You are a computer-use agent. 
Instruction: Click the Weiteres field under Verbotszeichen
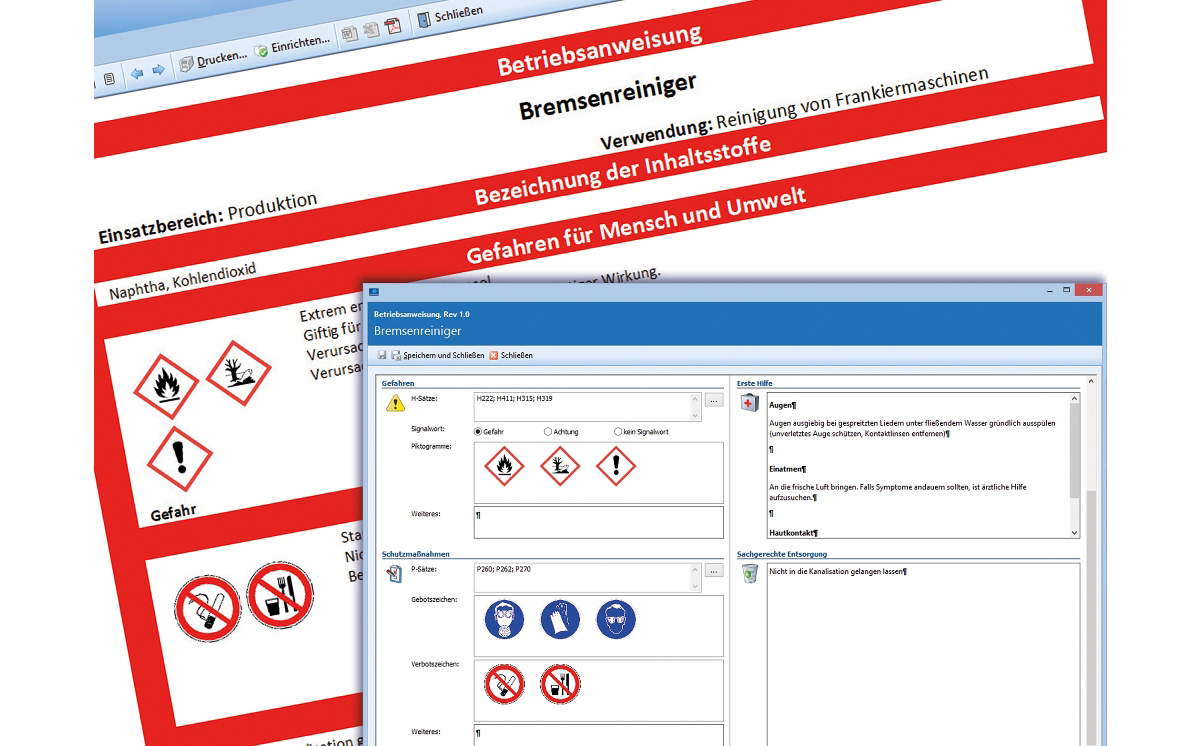[x=598, y=735]
